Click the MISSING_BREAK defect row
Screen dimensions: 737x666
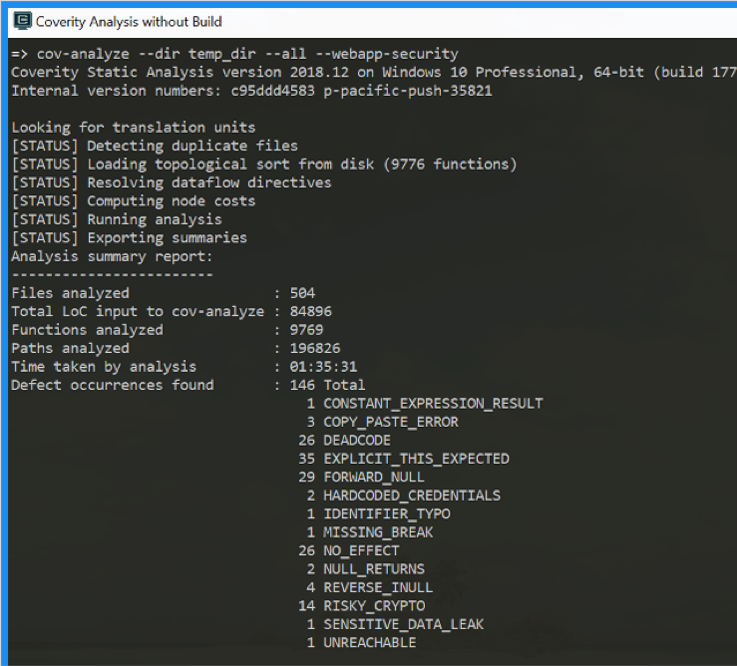(x=370, y=532)
